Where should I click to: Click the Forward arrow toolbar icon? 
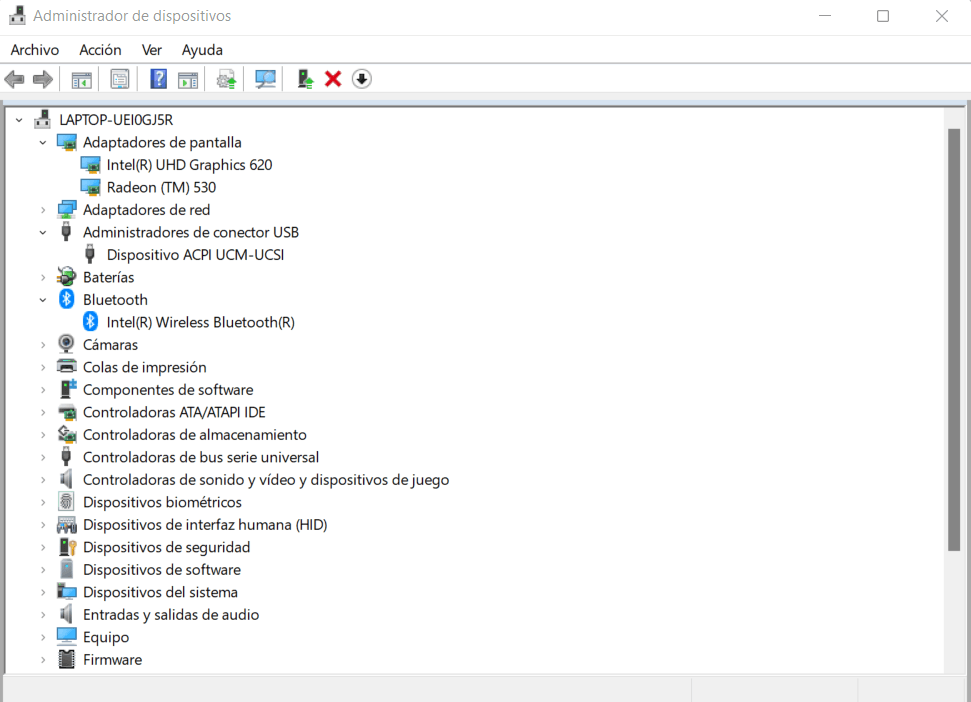[x=42, y=79]
